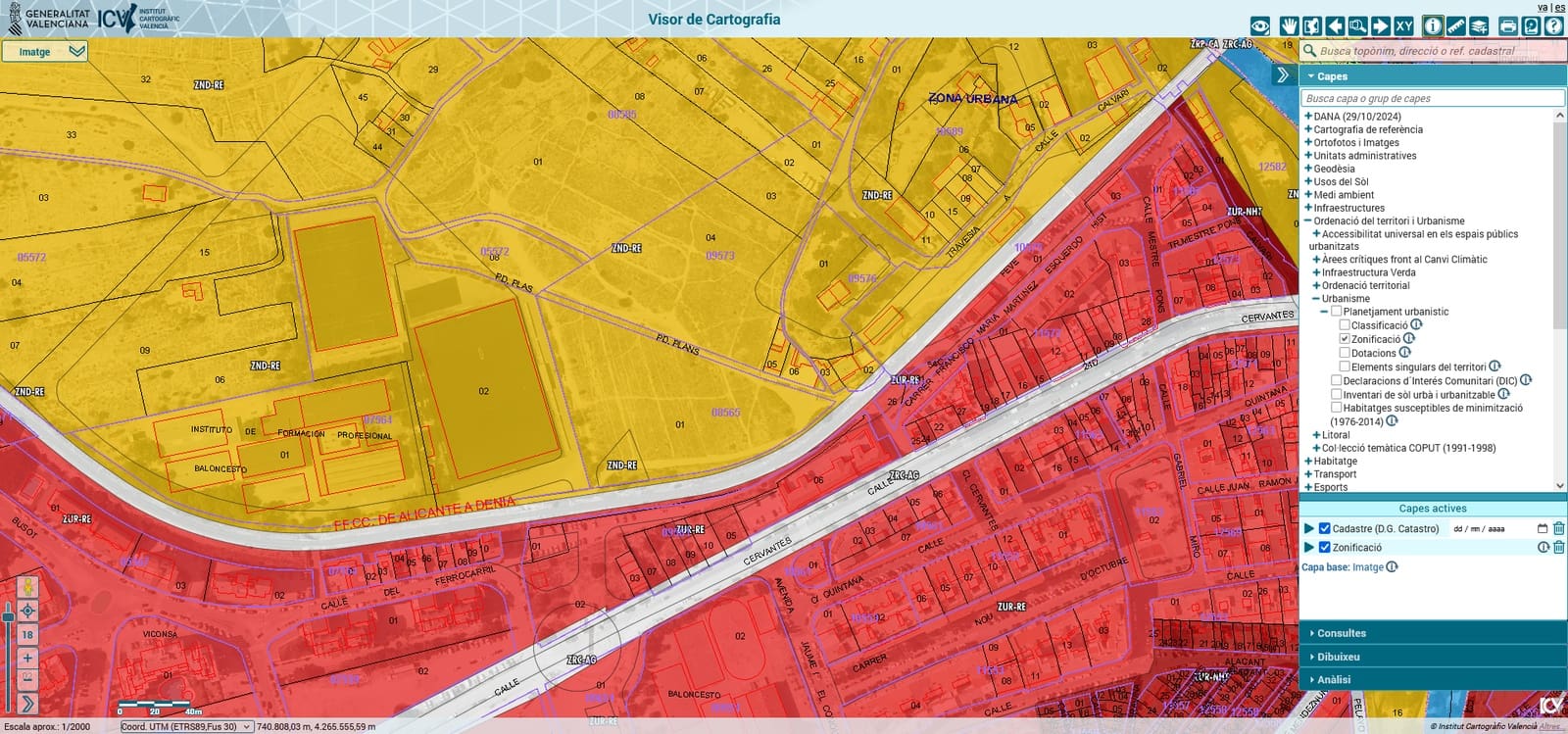The width and height of the screenshot is (1568, 734).
Task: Delete the Zonificació active layer
Action: point(1559,548)
